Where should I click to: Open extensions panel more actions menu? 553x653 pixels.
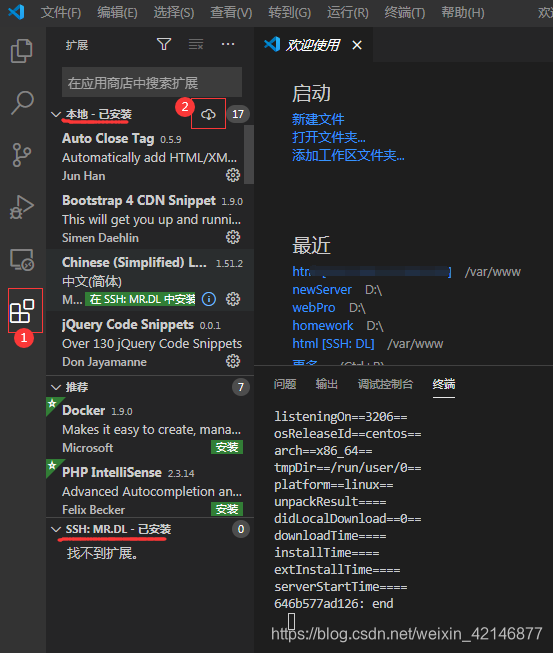(228, 44)
